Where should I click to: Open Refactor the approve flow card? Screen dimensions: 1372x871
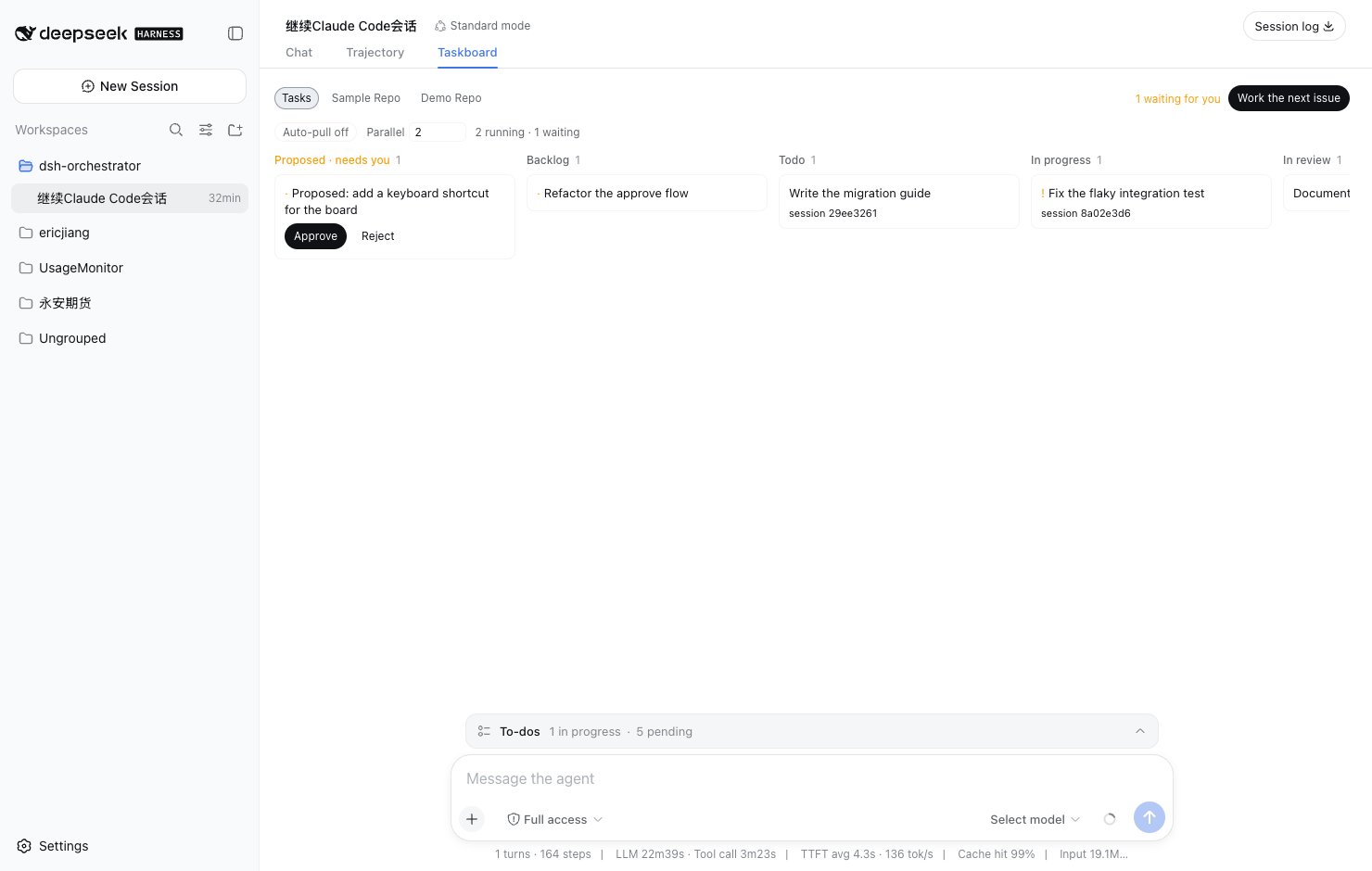pyautogui.click(x=647, y=194)
